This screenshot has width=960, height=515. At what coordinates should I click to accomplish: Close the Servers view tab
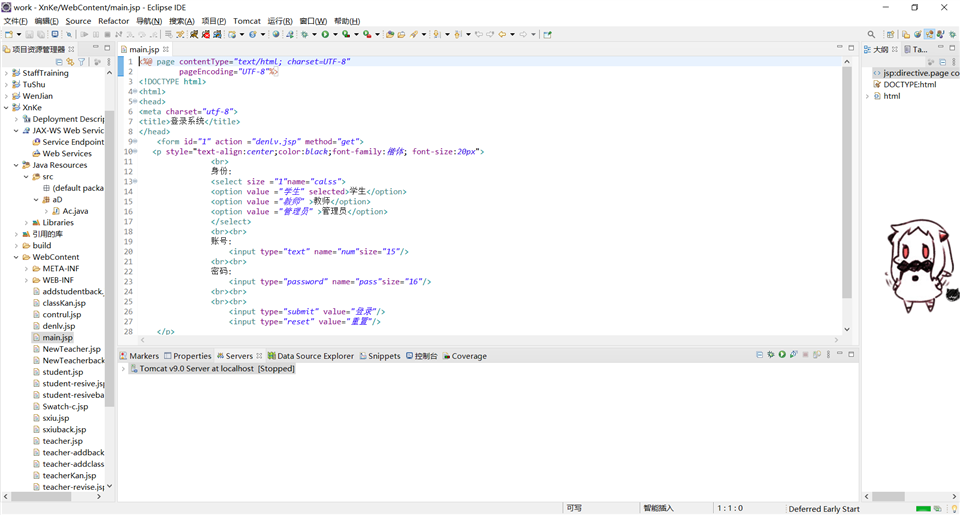(x=259, y=356)
